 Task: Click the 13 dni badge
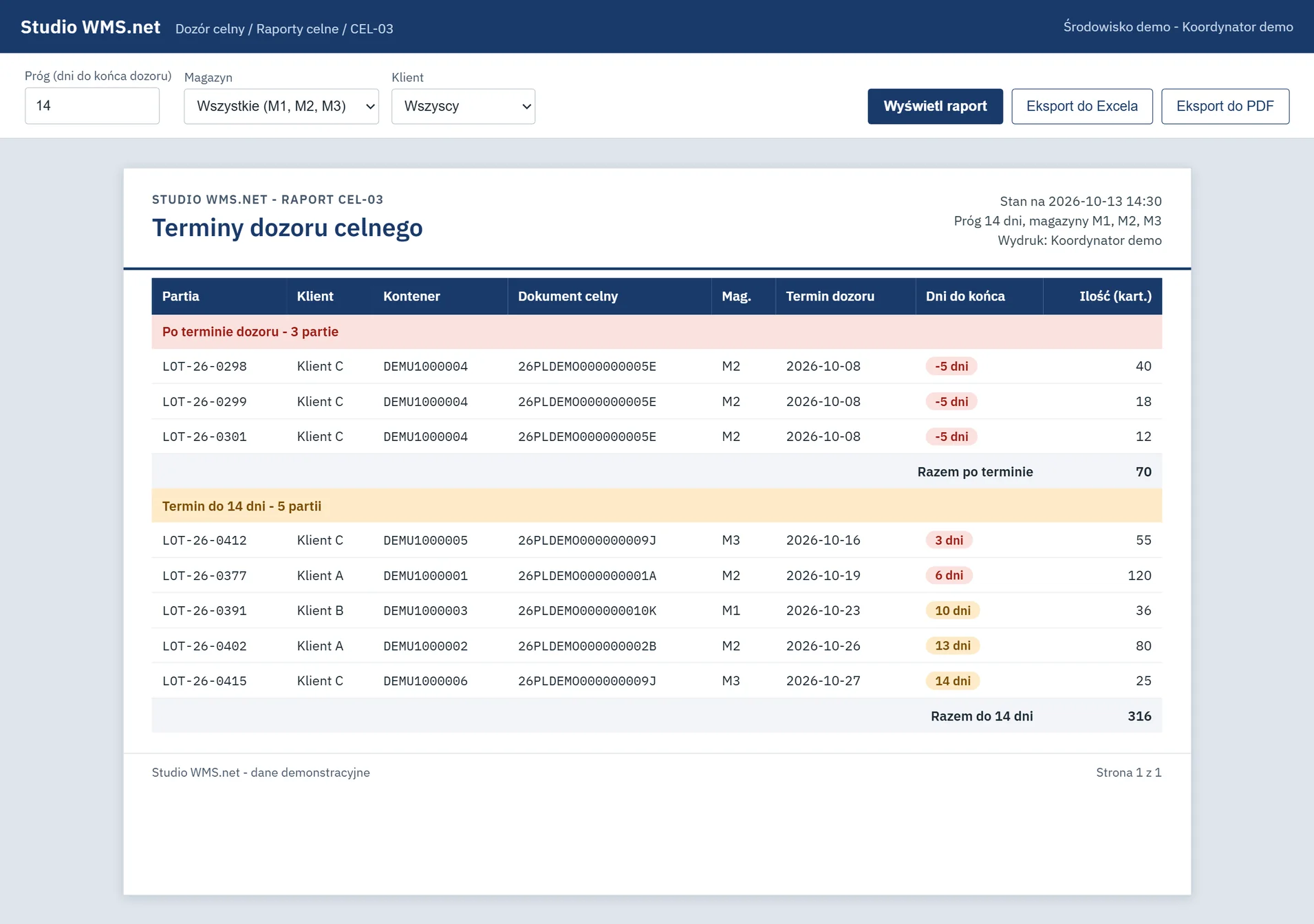tap(953, 645)
